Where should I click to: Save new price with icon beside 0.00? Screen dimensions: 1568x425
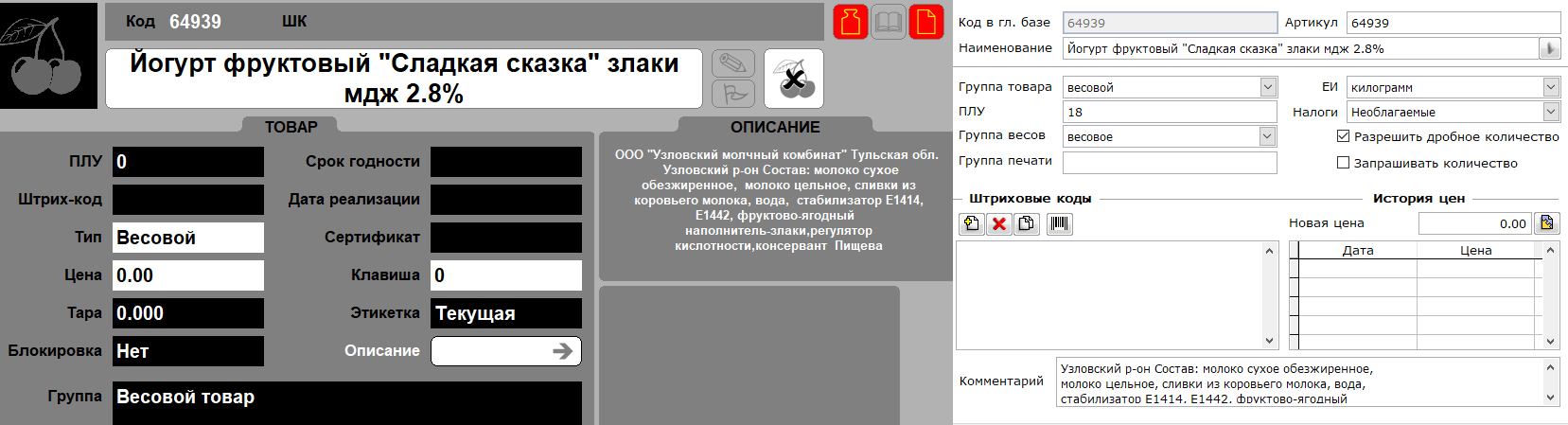pyautogui.click(x=1547, y=223)
